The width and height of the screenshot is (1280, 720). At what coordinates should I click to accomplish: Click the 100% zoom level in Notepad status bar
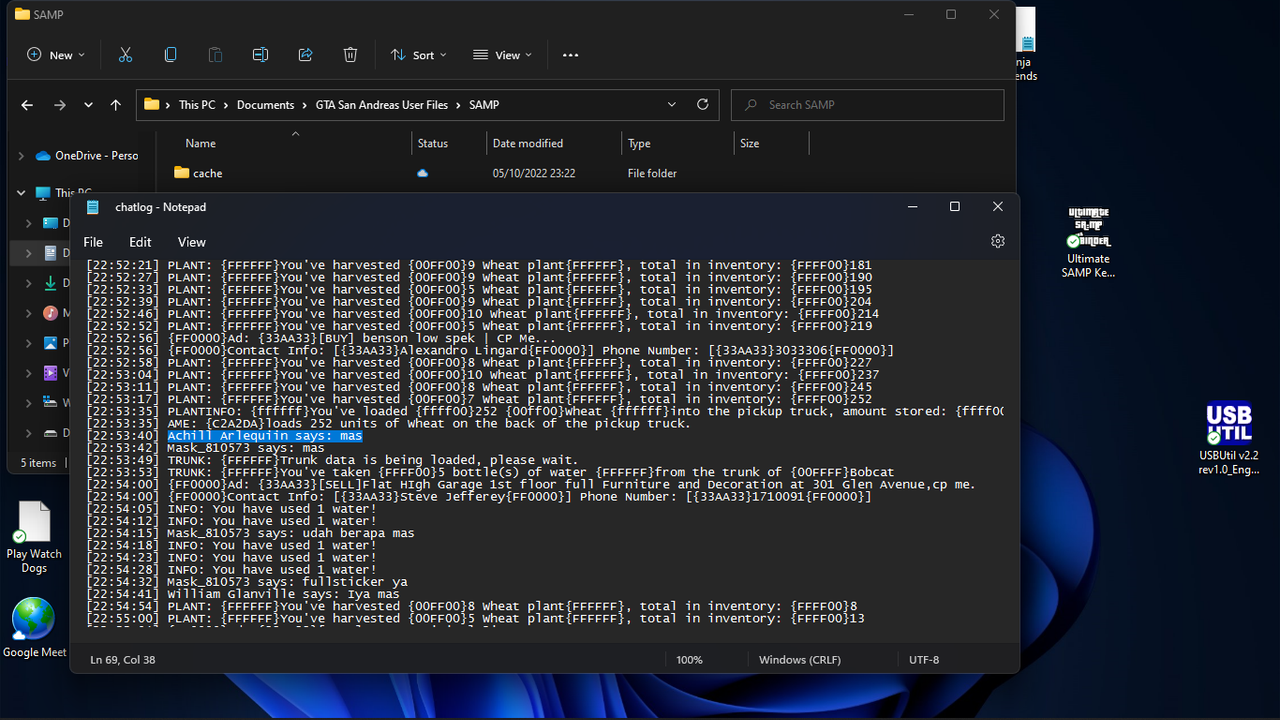coord(689,660)
